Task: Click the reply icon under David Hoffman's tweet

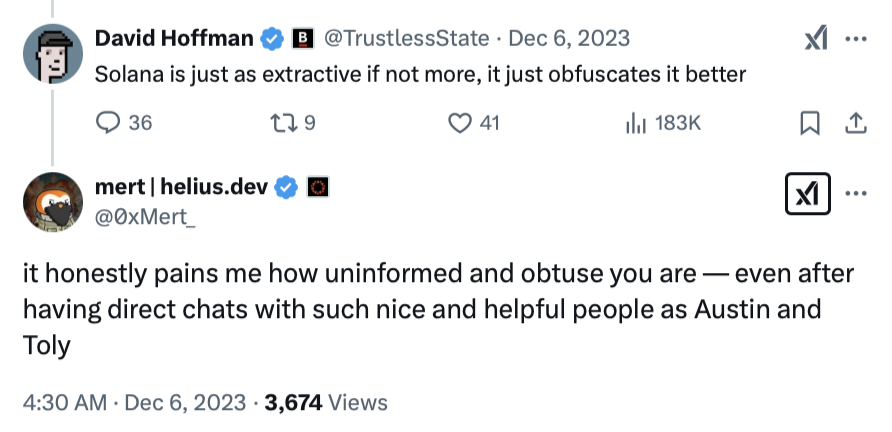Action: [108, 122]
